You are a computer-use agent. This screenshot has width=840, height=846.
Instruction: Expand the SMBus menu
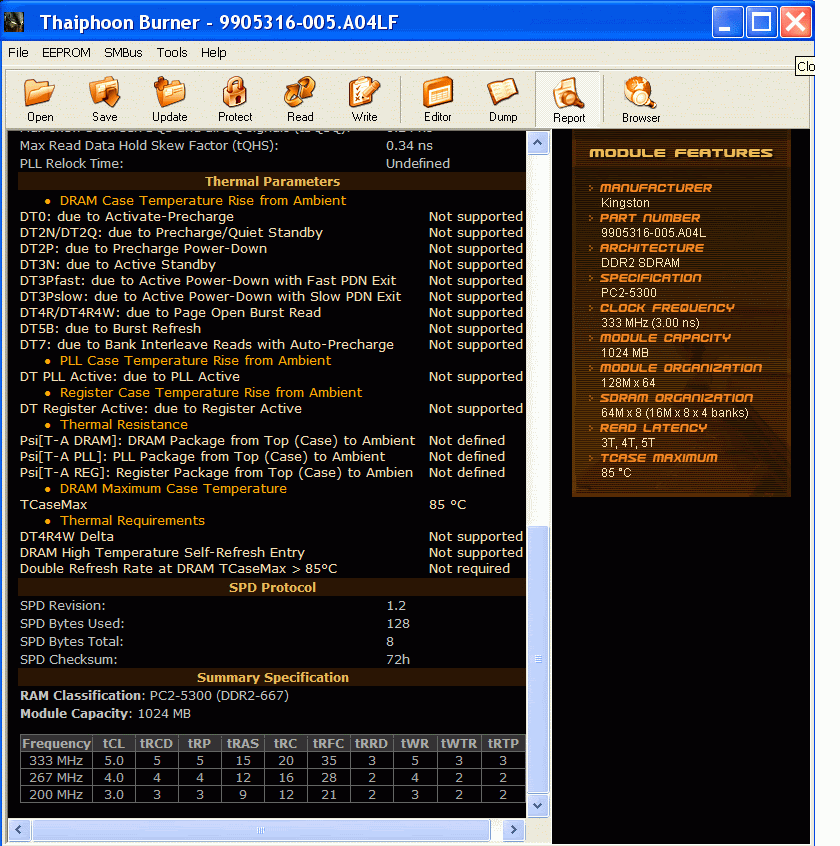124,53
